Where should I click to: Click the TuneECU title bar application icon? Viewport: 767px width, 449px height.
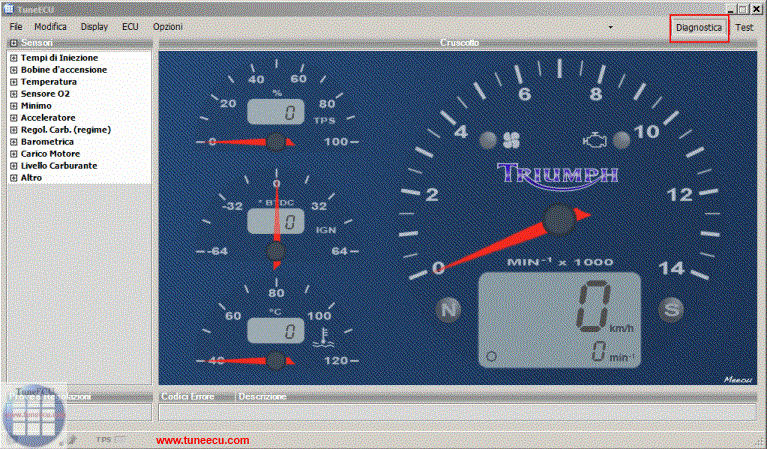[8, 9]
